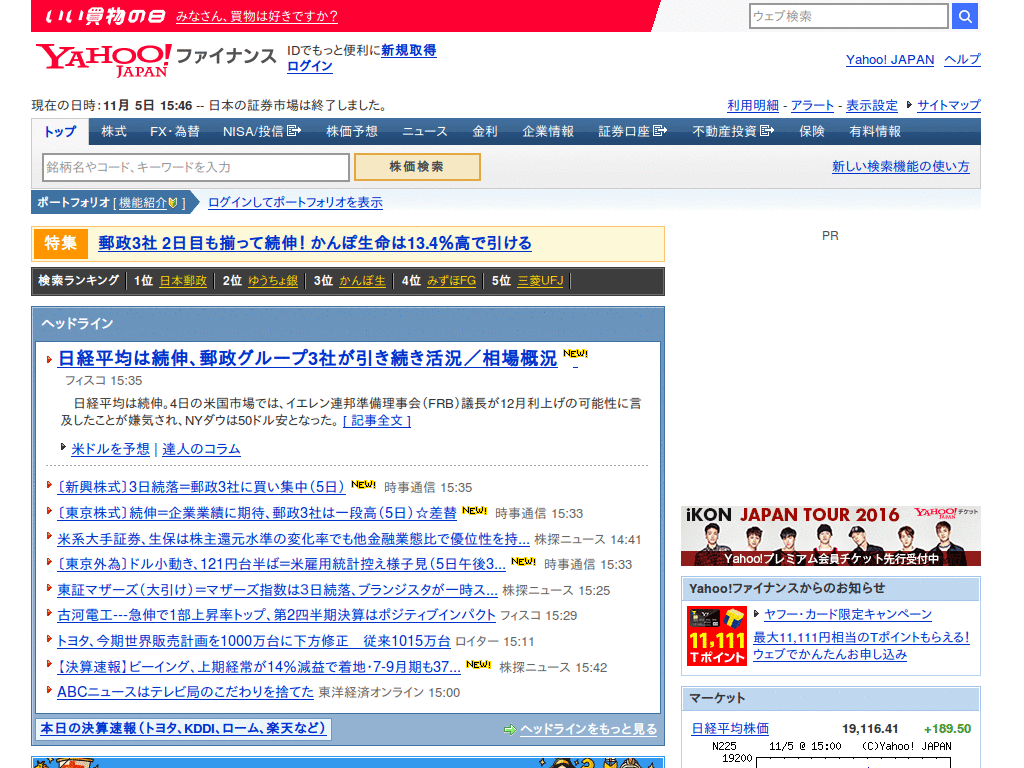Viewport: 1024px width, 768px height.
Task: Open the 保険 tab
Action: point(812,131)
